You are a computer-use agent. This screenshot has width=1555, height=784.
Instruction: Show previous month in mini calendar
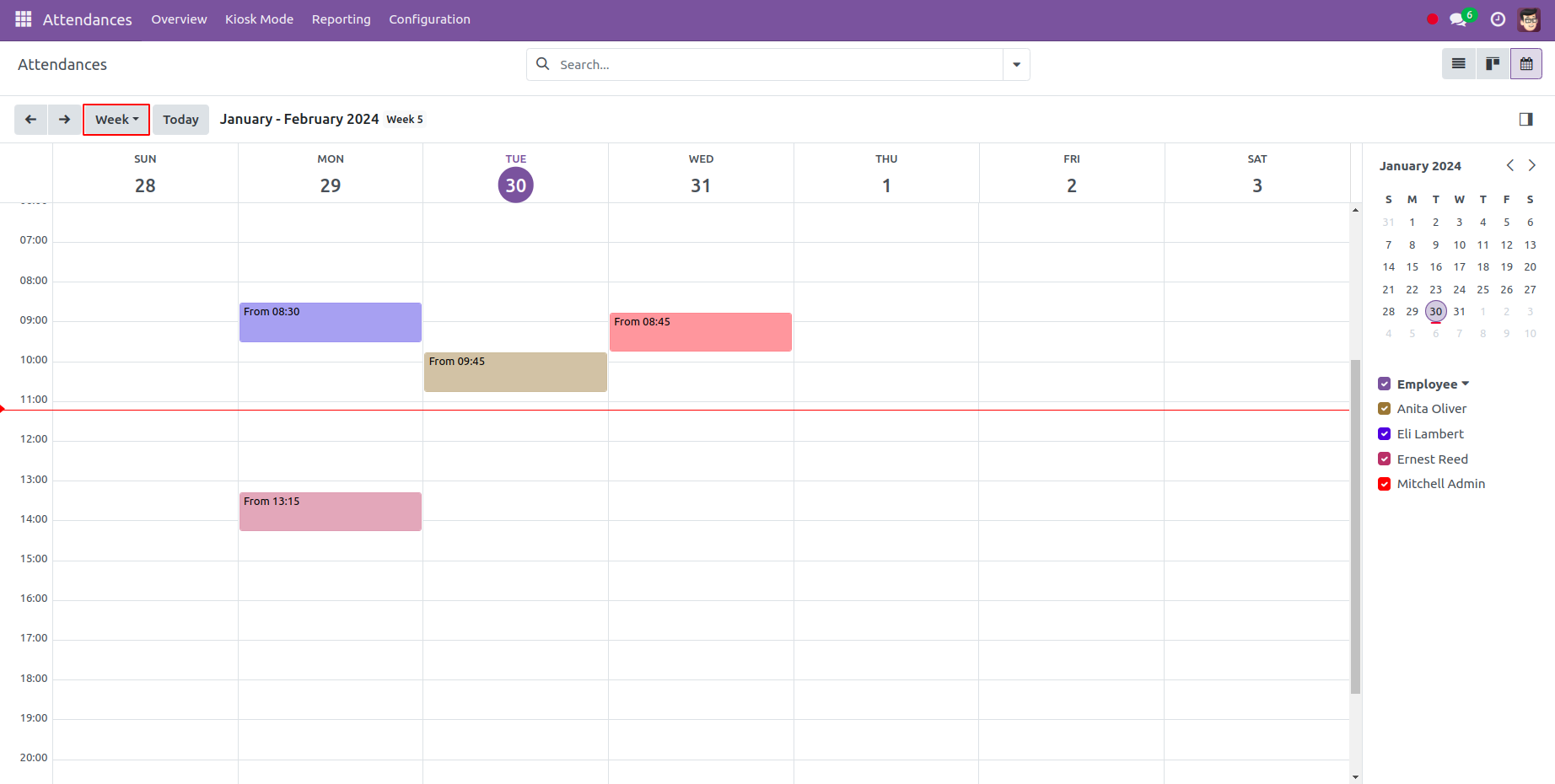(1510, 165)
